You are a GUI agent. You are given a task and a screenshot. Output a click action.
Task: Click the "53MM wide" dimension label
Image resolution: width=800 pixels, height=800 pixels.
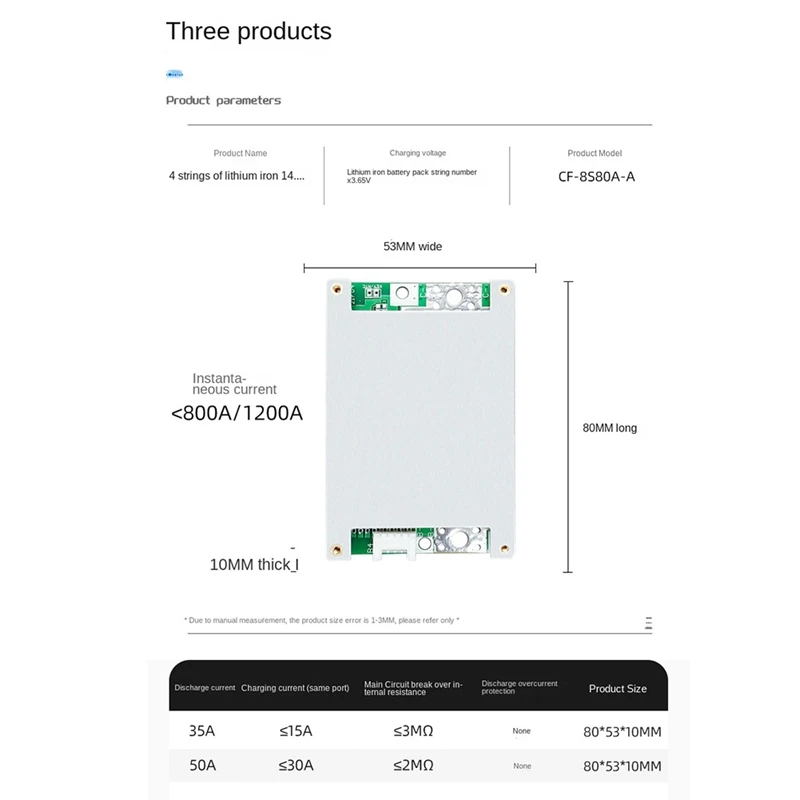(x=412, y=246)
